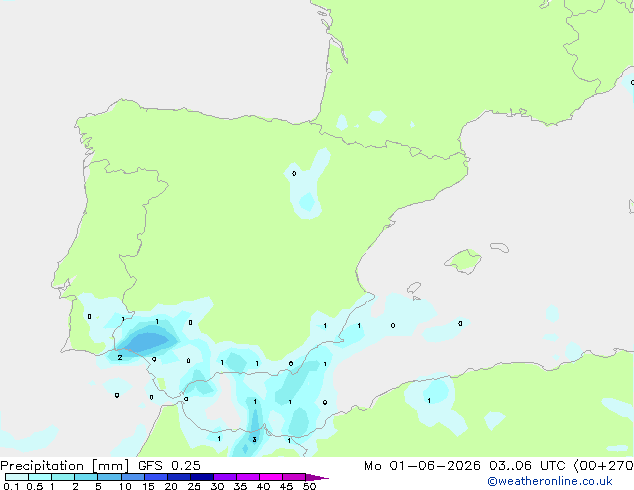Image resolution: width=634 pixels, height=490 pixels.
Task: Select the GFS 0.25 model label
Action: coord(169,466)
